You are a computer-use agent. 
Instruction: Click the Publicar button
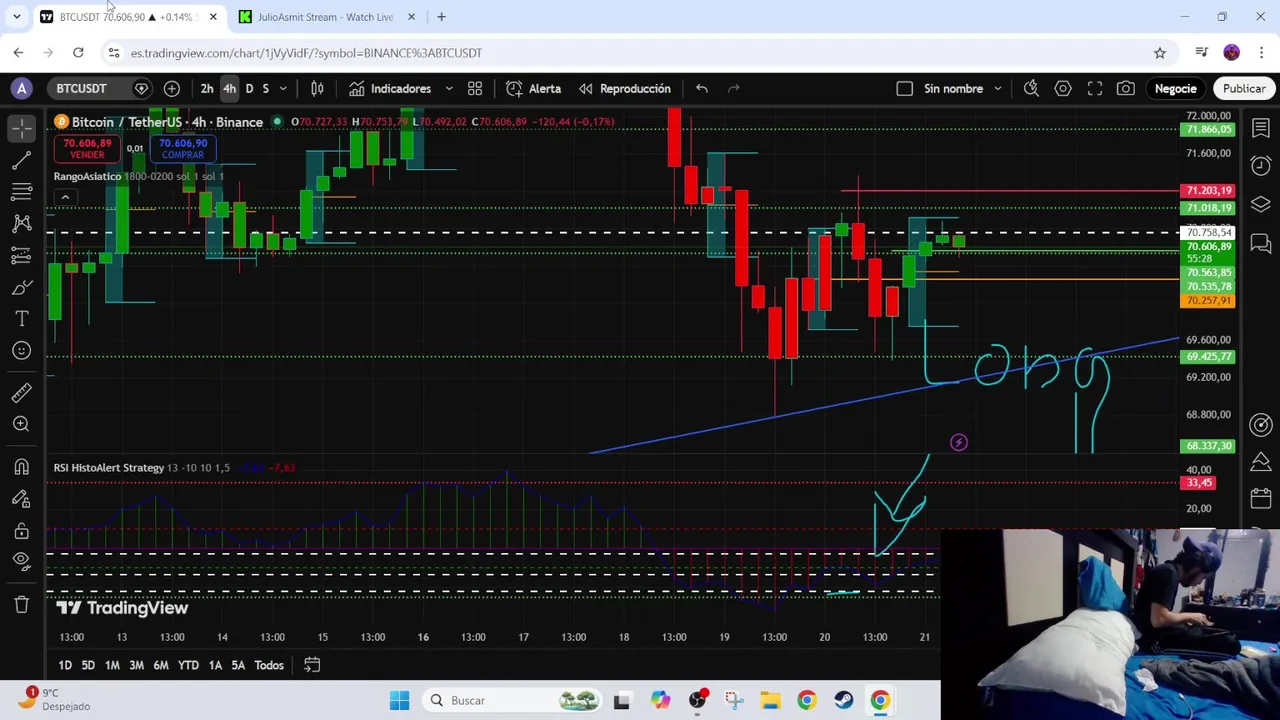point(1244,89)
